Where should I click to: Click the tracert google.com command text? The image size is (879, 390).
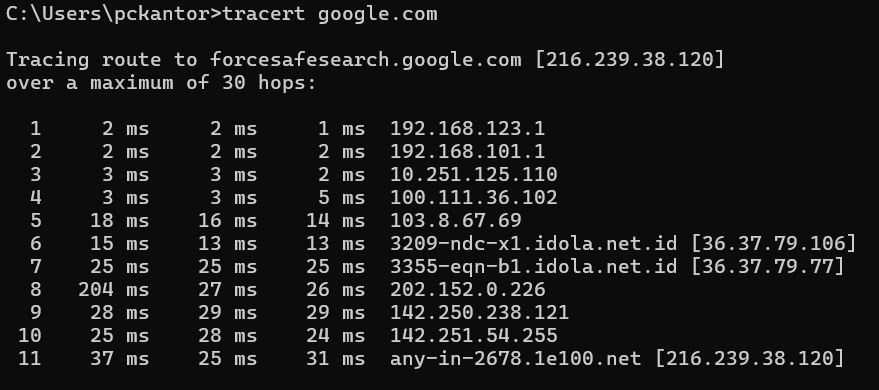330,15
